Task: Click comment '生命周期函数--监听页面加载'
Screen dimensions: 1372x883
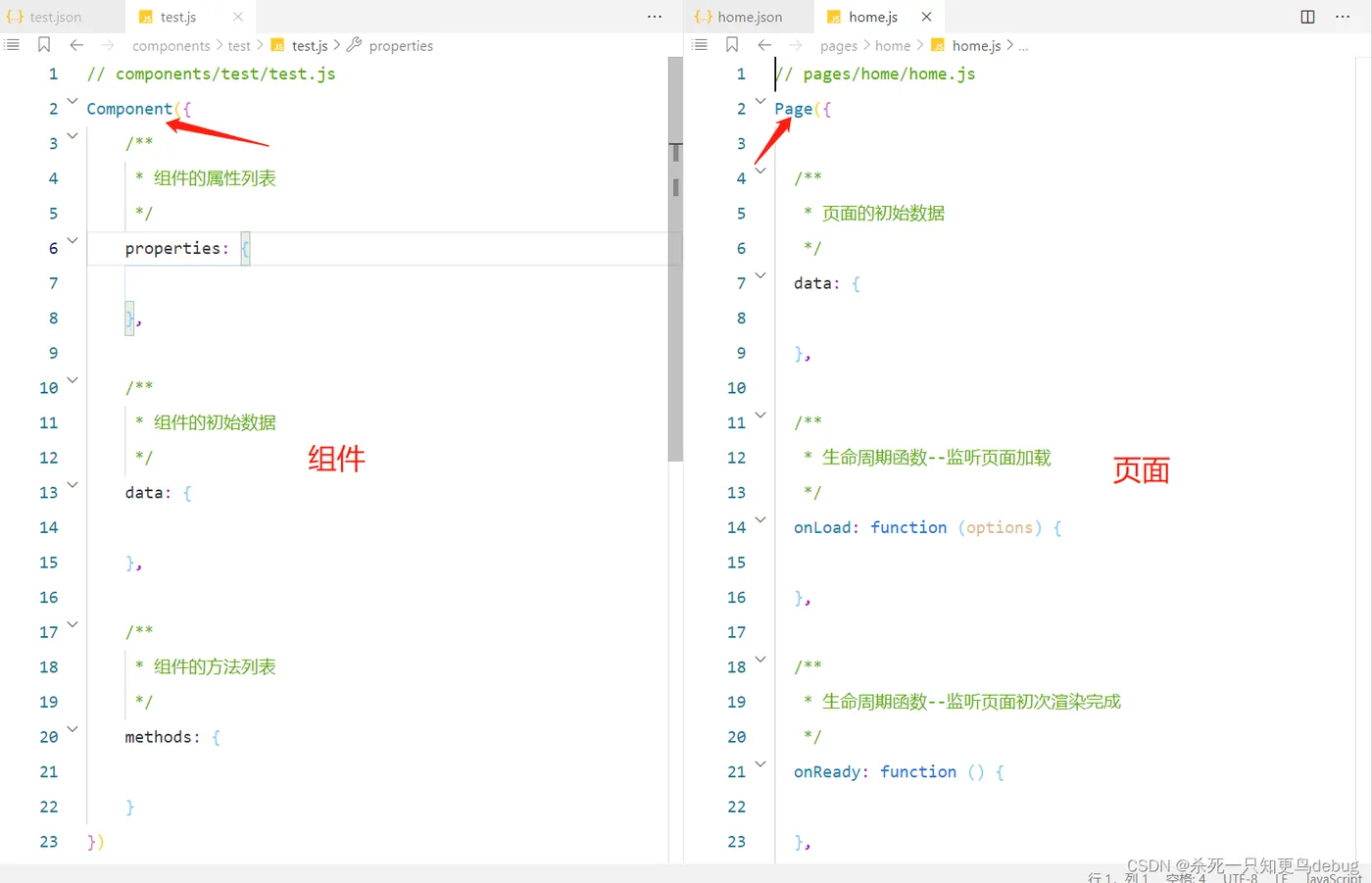Action: coord(937,458)
